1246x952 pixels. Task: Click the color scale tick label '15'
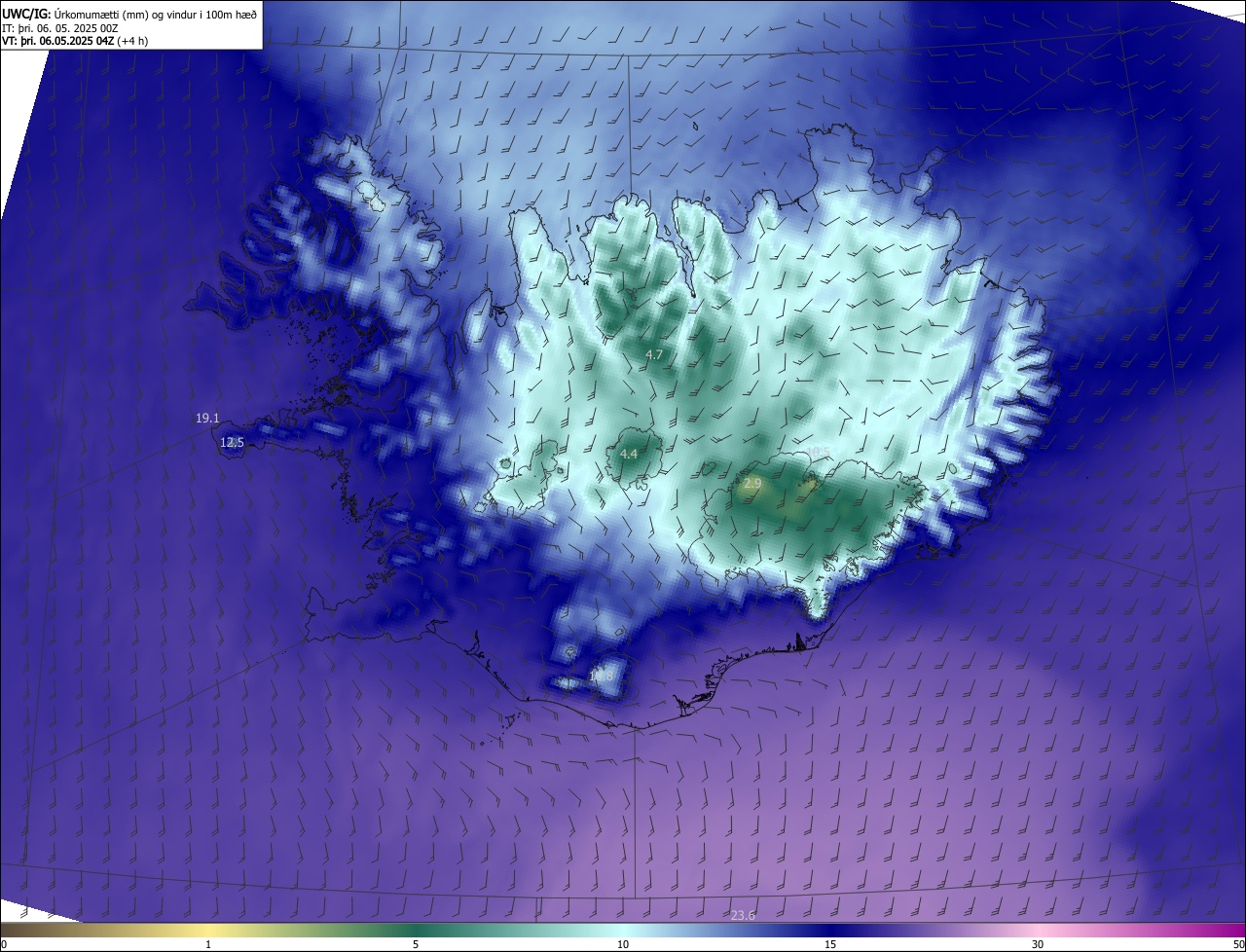830,944
